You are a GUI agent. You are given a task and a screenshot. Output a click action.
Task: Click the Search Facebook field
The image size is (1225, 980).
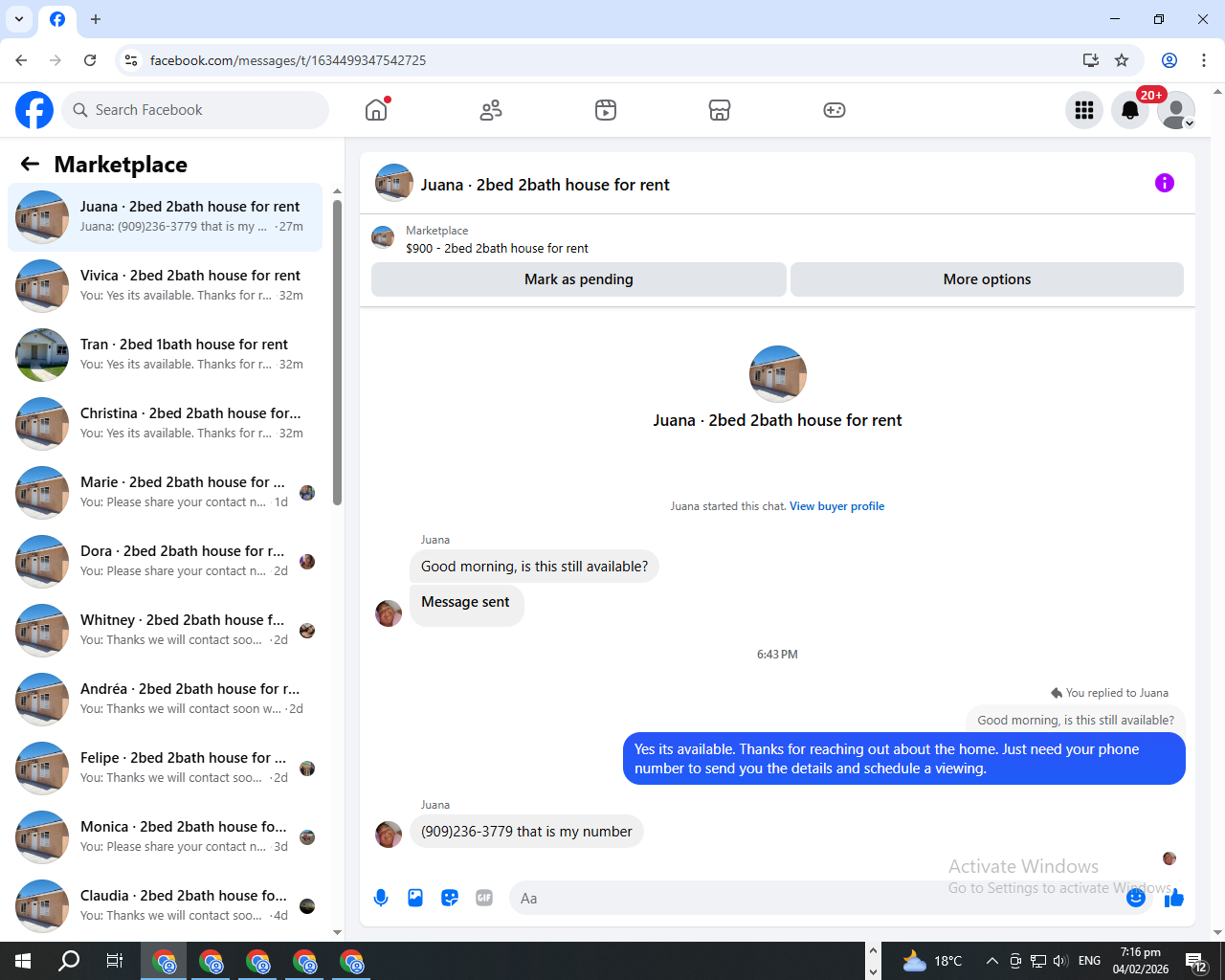click(195, 110)
